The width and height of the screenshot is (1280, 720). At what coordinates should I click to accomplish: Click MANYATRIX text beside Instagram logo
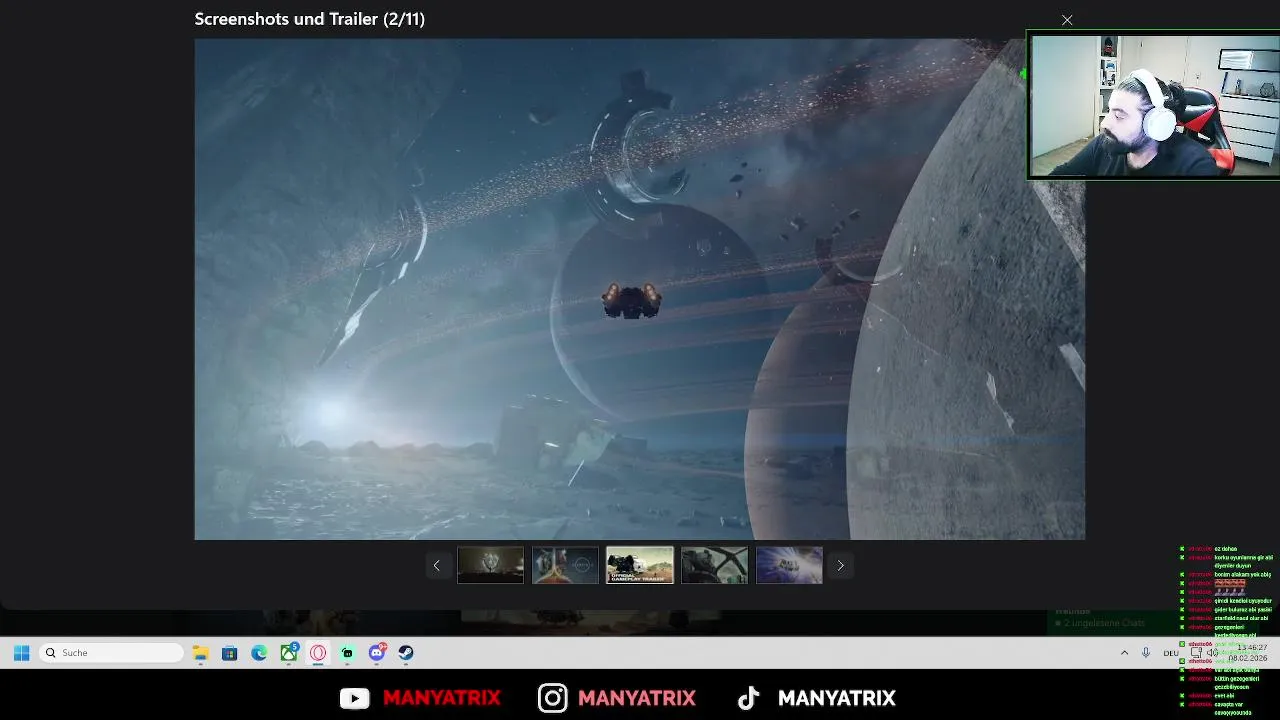pyautogui.click(x=637, y=698)
